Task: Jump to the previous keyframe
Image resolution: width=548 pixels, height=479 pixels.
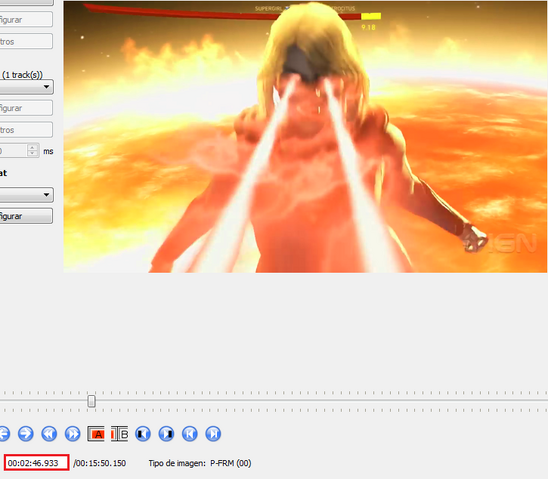Action: pyautogui.click(x=49, y=434)
